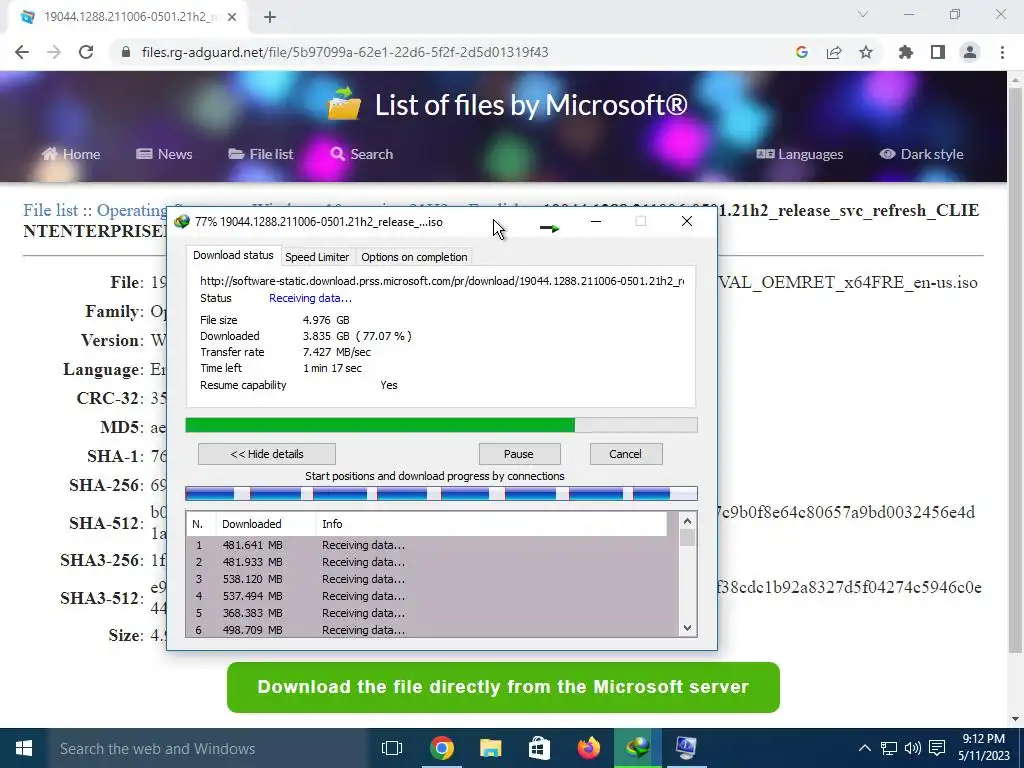
Task: Open Search in site navigation
Action: 362,154
